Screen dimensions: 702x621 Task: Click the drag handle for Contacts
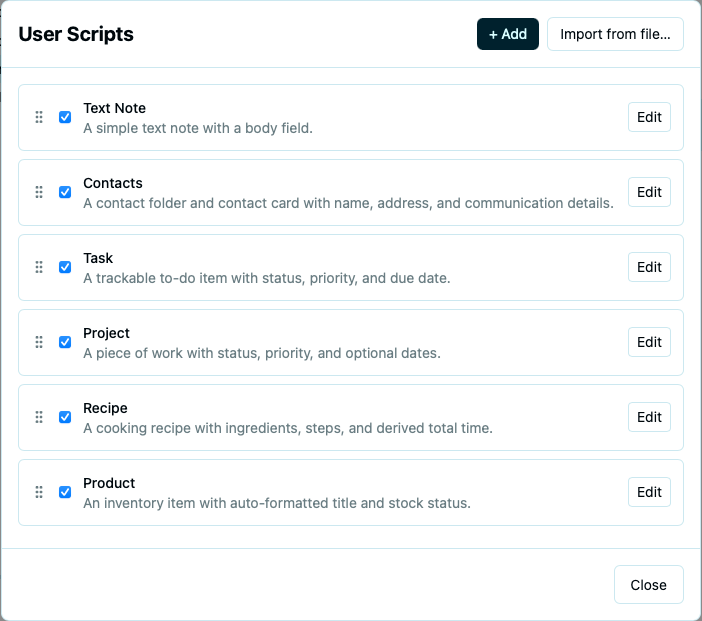coord(39,192)
